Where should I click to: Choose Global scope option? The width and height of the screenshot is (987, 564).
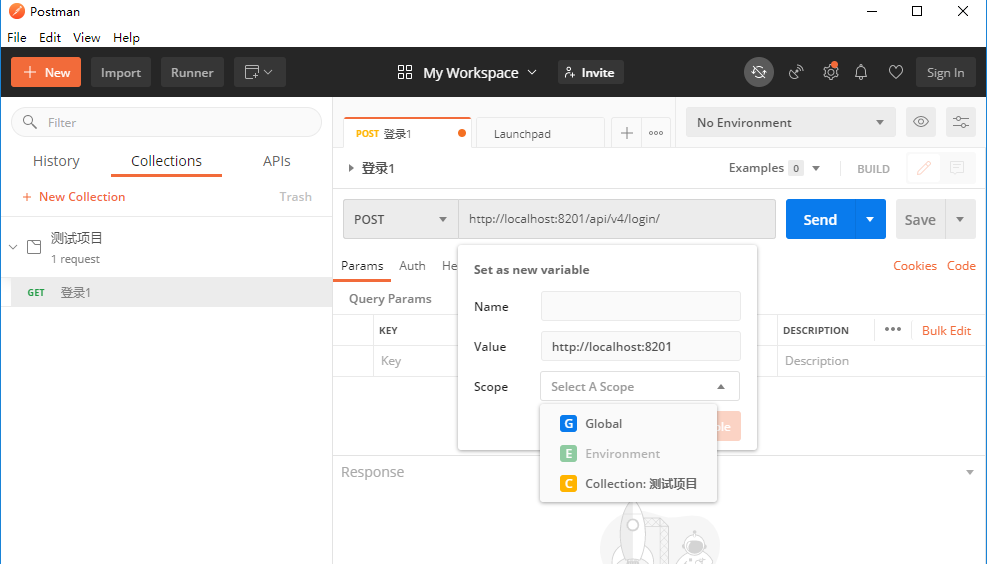pyautogui.click(x=628, y=424)
